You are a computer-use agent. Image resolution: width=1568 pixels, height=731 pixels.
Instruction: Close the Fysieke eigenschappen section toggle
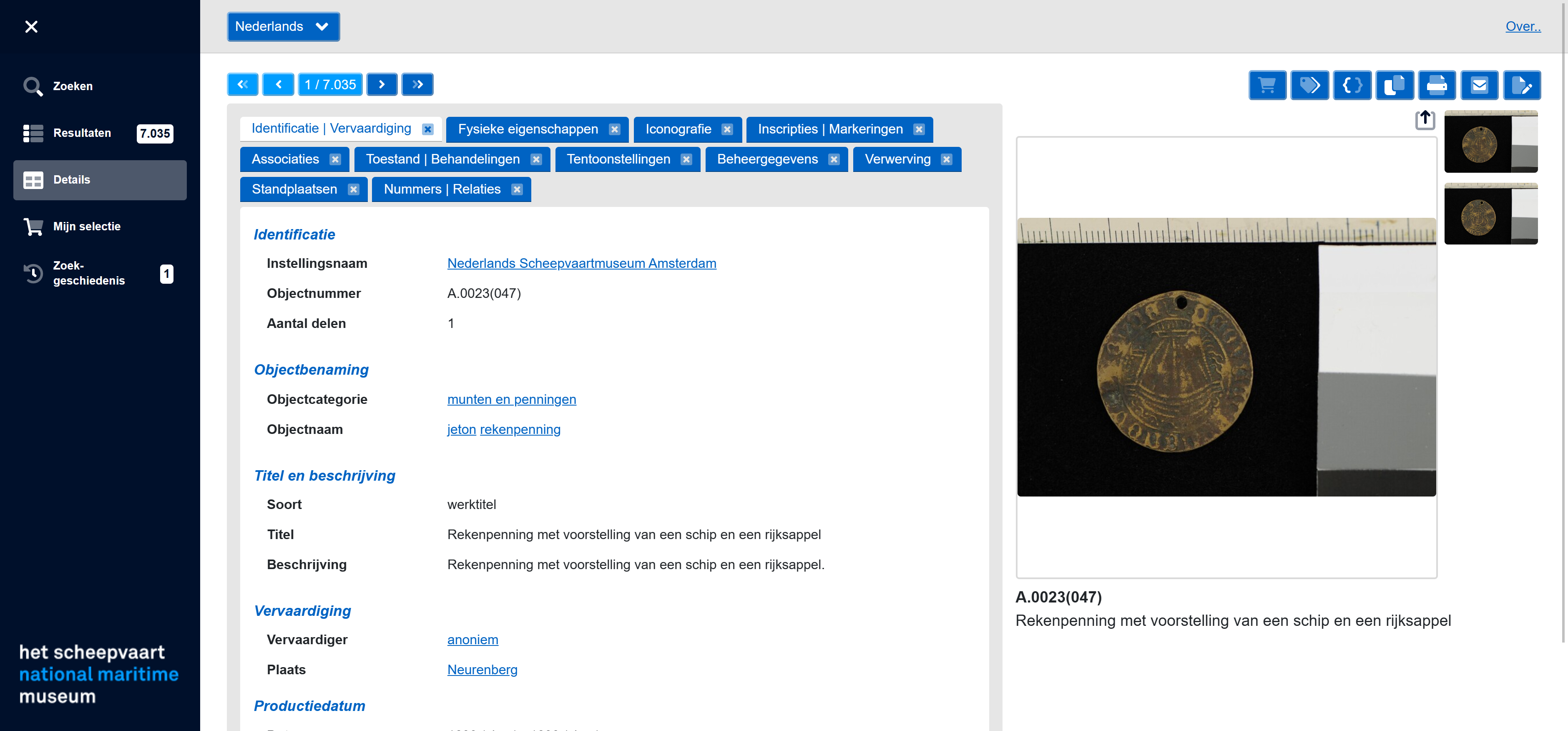pos(614,129)
